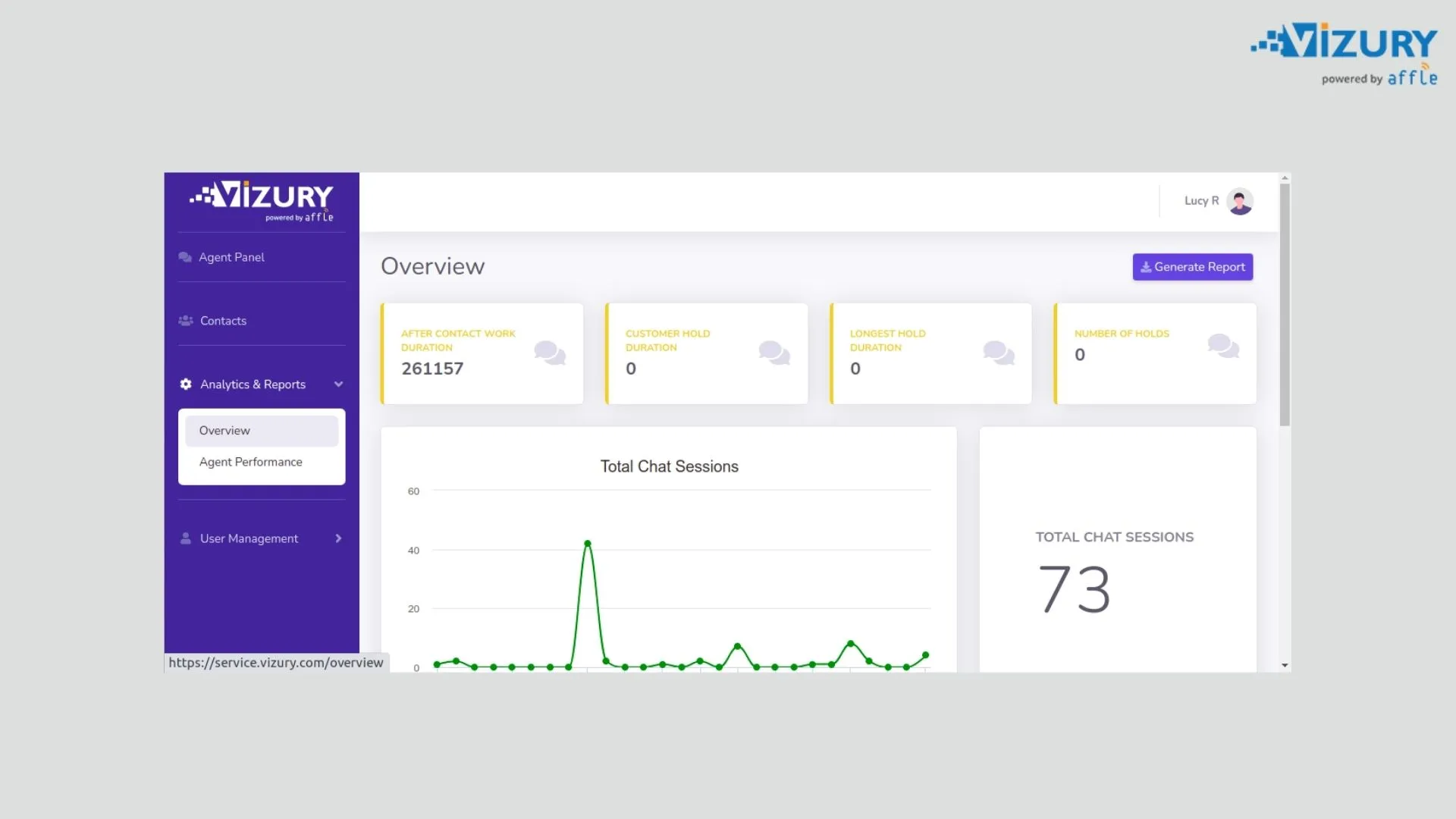1456x819 pixels.
Task: Click the Overview page heading
Action: coord(432,266)
